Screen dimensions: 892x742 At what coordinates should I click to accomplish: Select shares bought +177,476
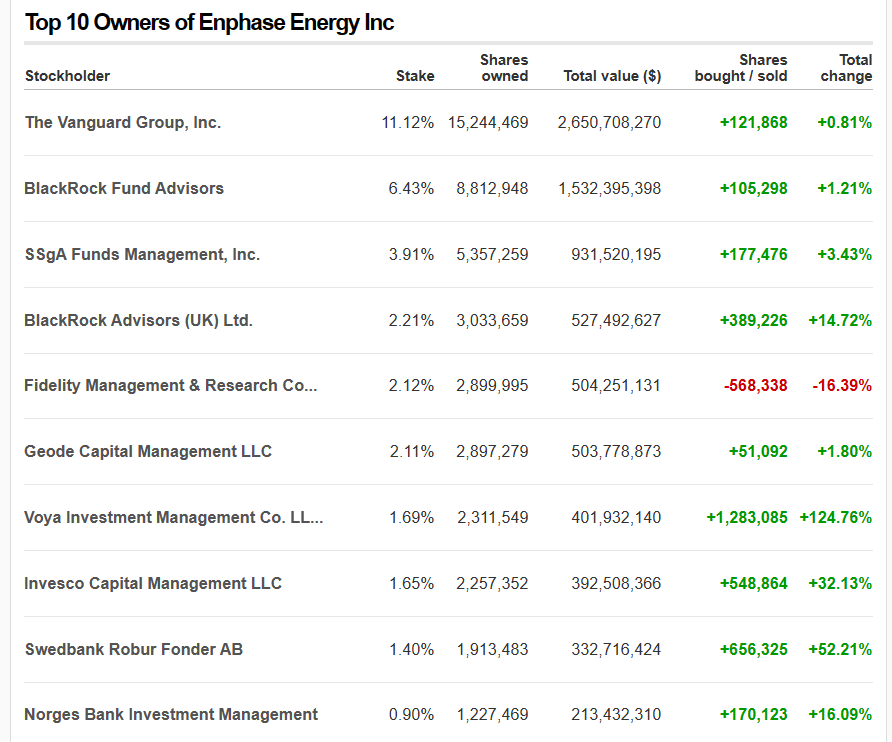tap(754, 254)
